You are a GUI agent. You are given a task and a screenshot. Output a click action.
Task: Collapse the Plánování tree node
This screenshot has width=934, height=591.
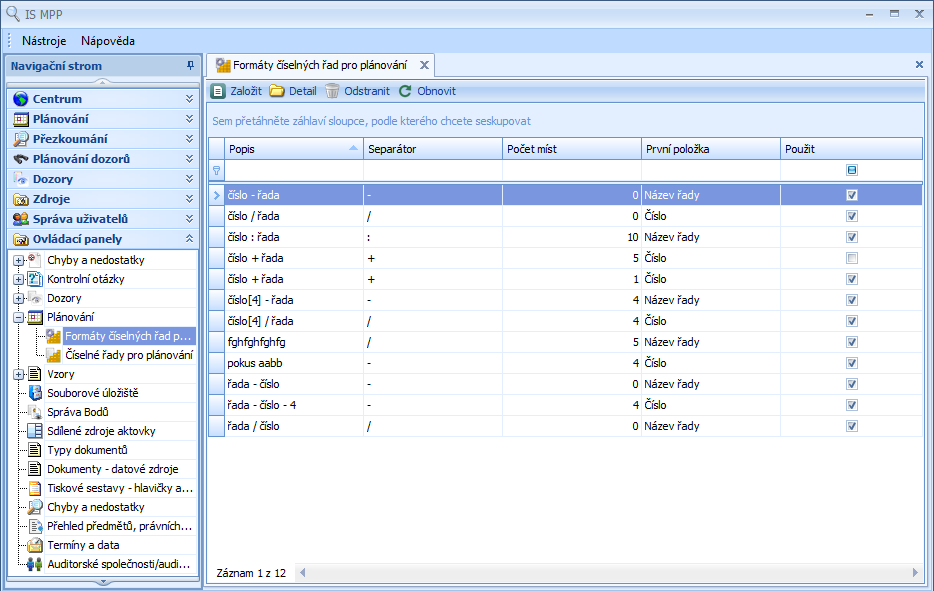pyautogui.click(x=18, y=318)
